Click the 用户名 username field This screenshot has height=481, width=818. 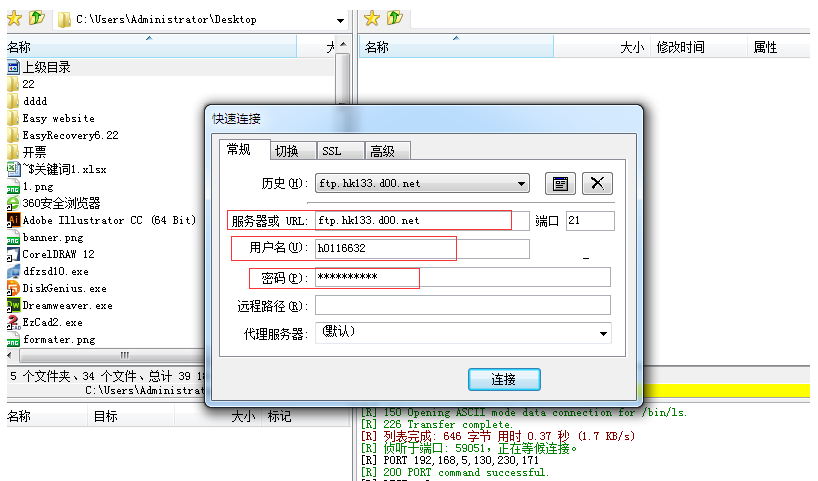pos(422,248)
